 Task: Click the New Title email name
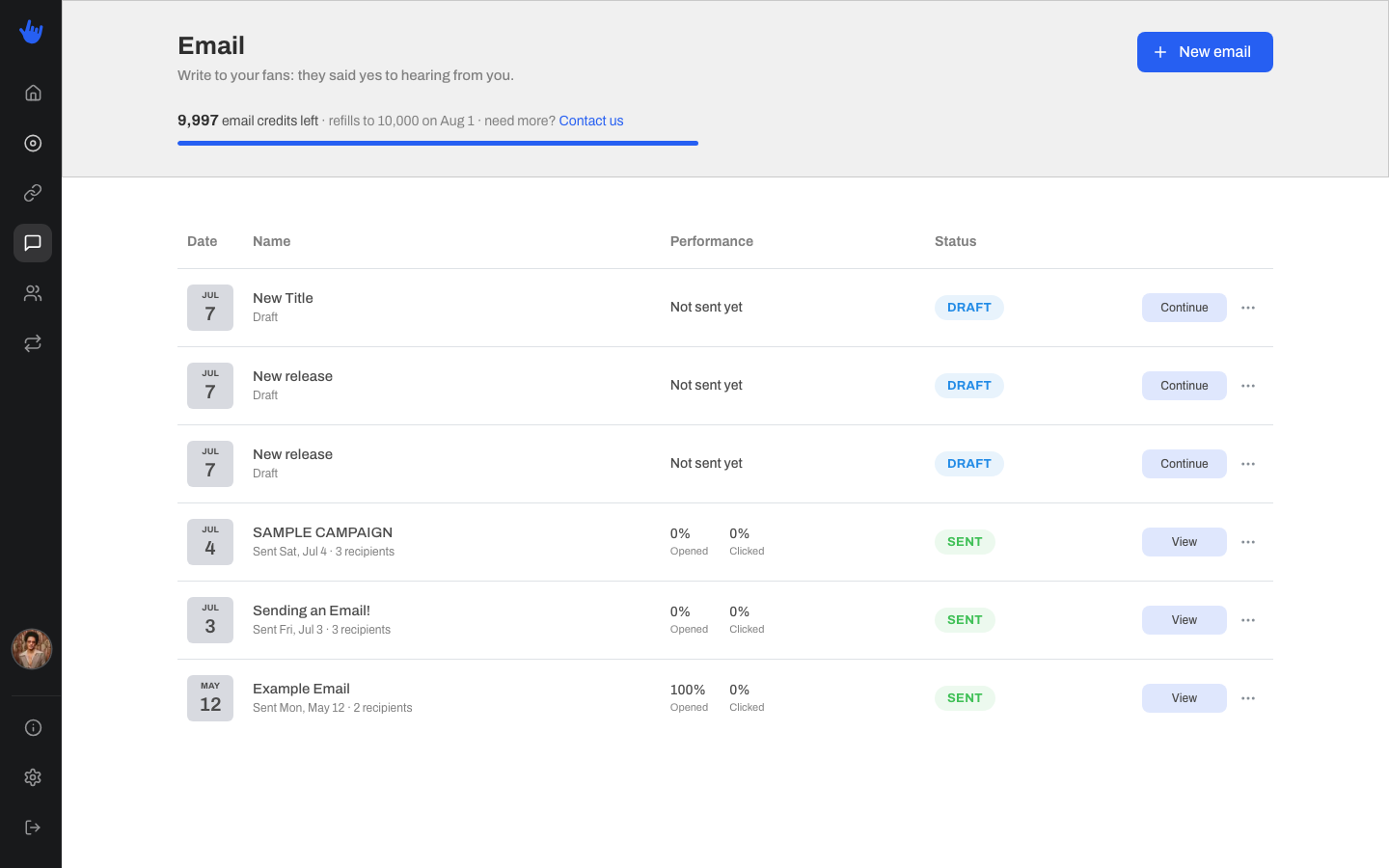(283, 298)
